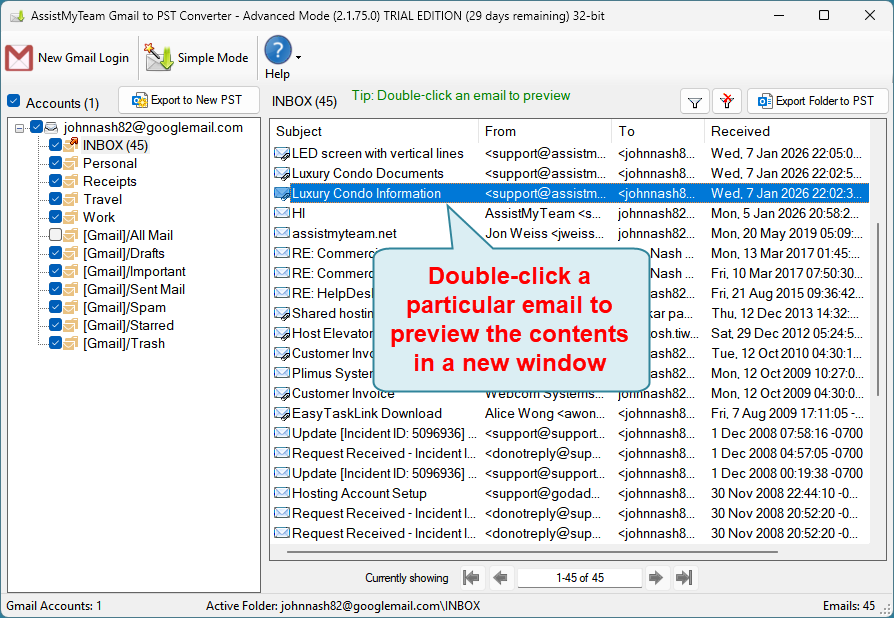Open the Help question mark icon
894x618 pixels.
click(278, 50)
